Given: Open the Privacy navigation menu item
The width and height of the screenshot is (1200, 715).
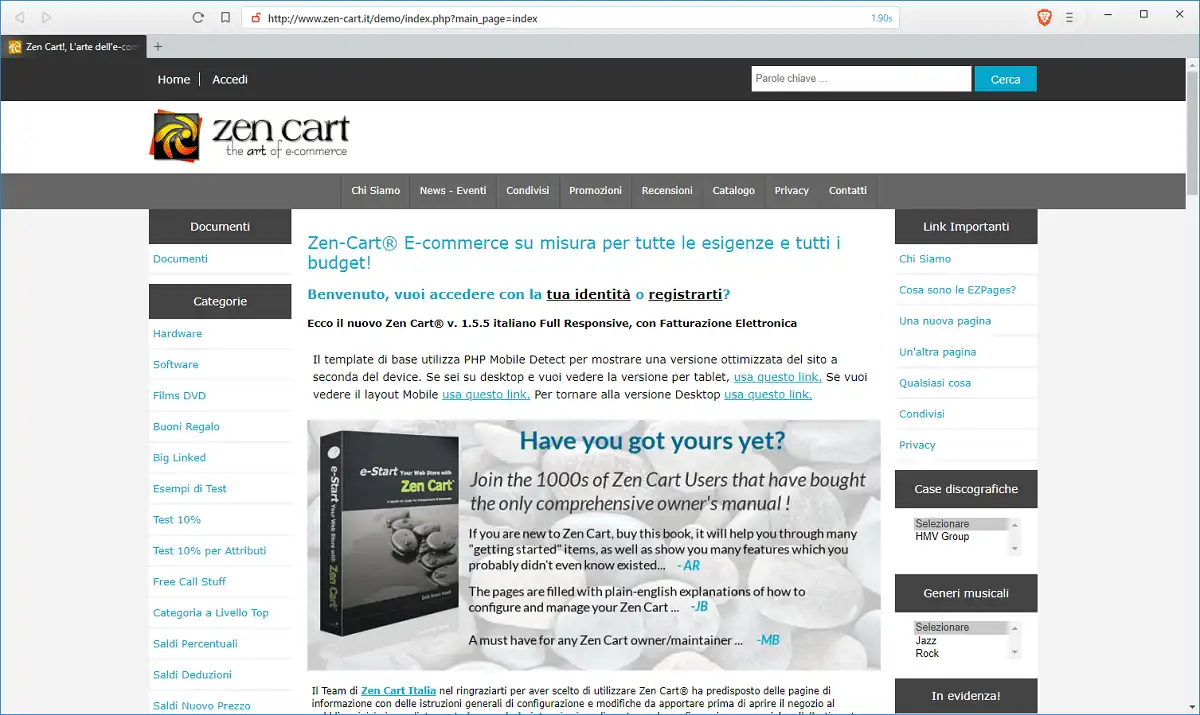Looking at the screenshot, I should tap(792, 190).
